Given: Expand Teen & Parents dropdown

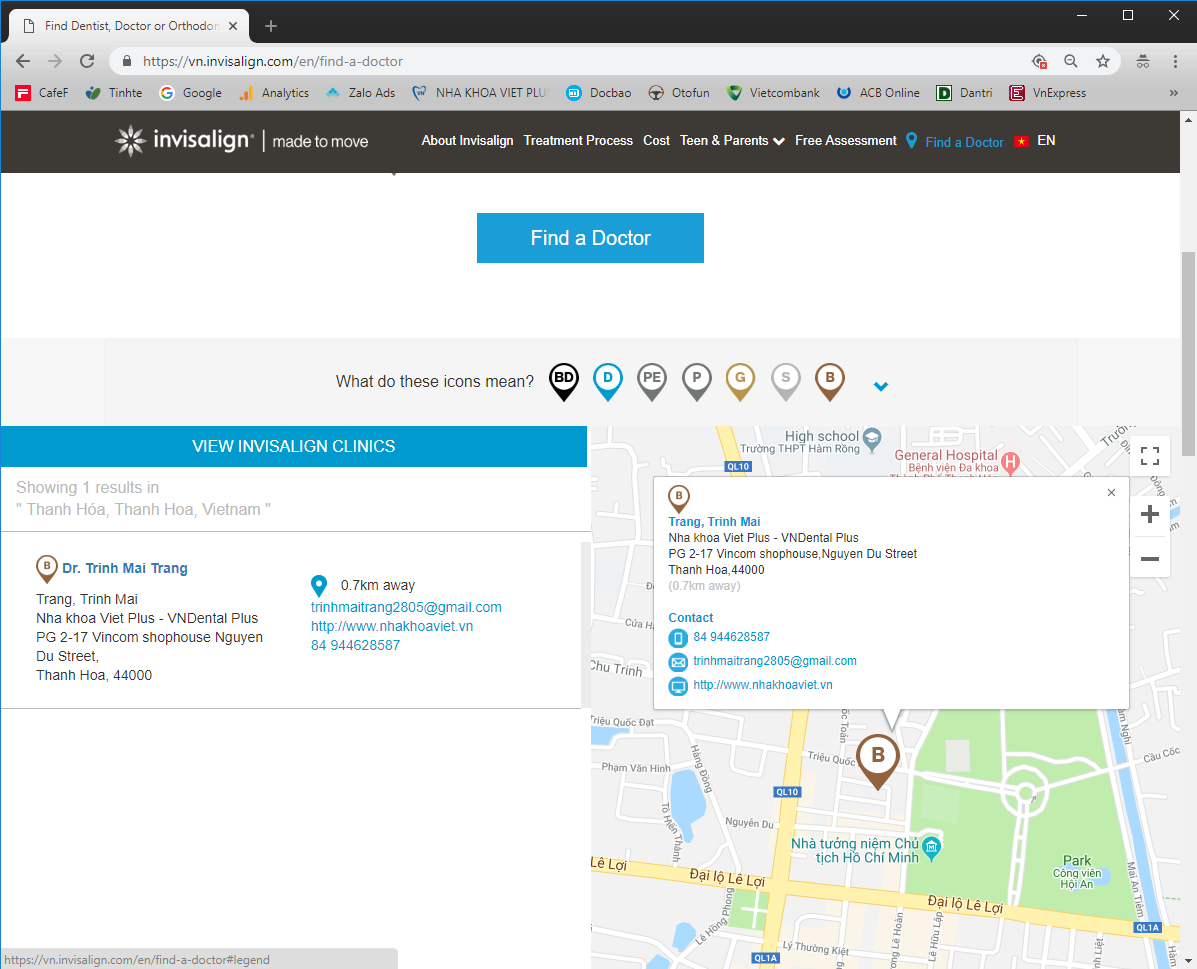Looking at the screenshot, I should (732, 141).
